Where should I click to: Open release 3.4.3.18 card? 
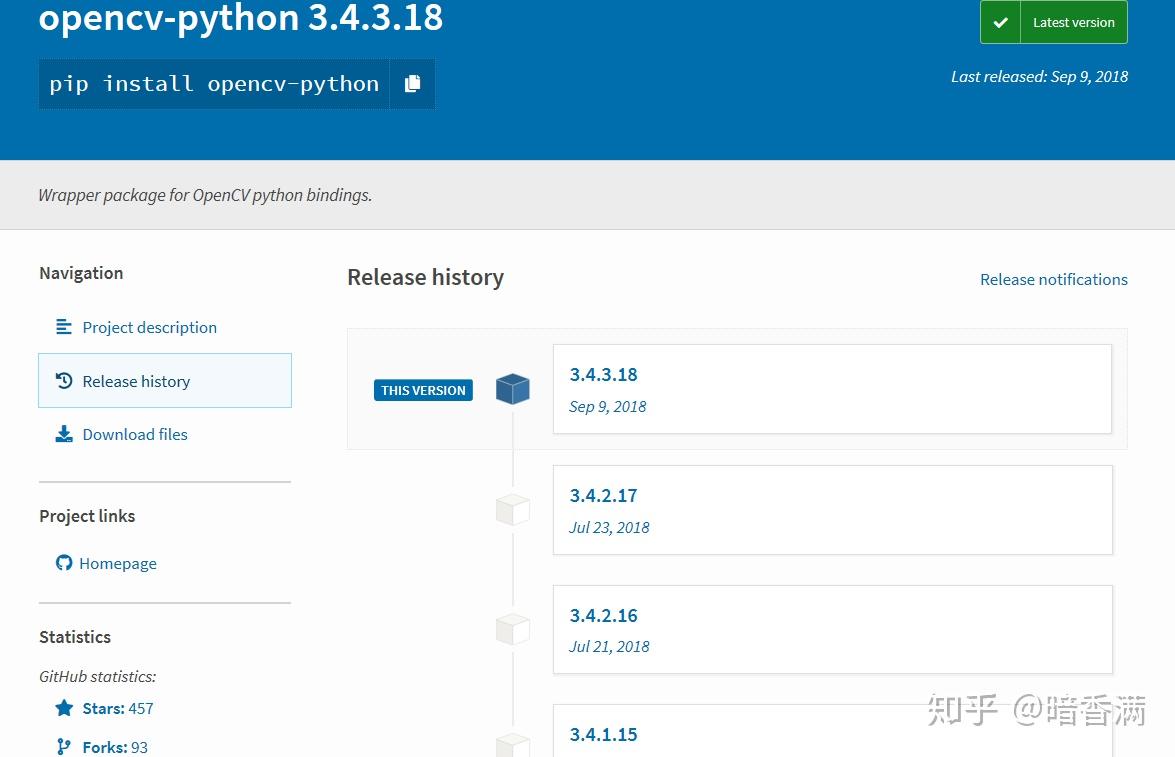click(832, 389)
